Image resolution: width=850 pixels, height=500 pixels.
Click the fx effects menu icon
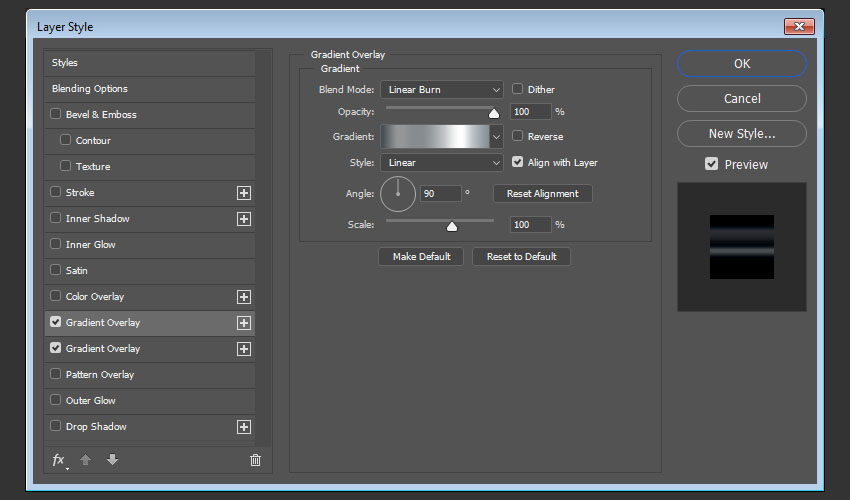[x=58, y=460]
